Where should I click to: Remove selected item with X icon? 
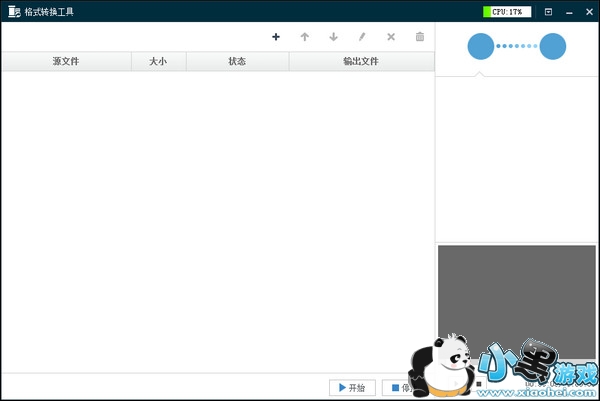[391, 37]
